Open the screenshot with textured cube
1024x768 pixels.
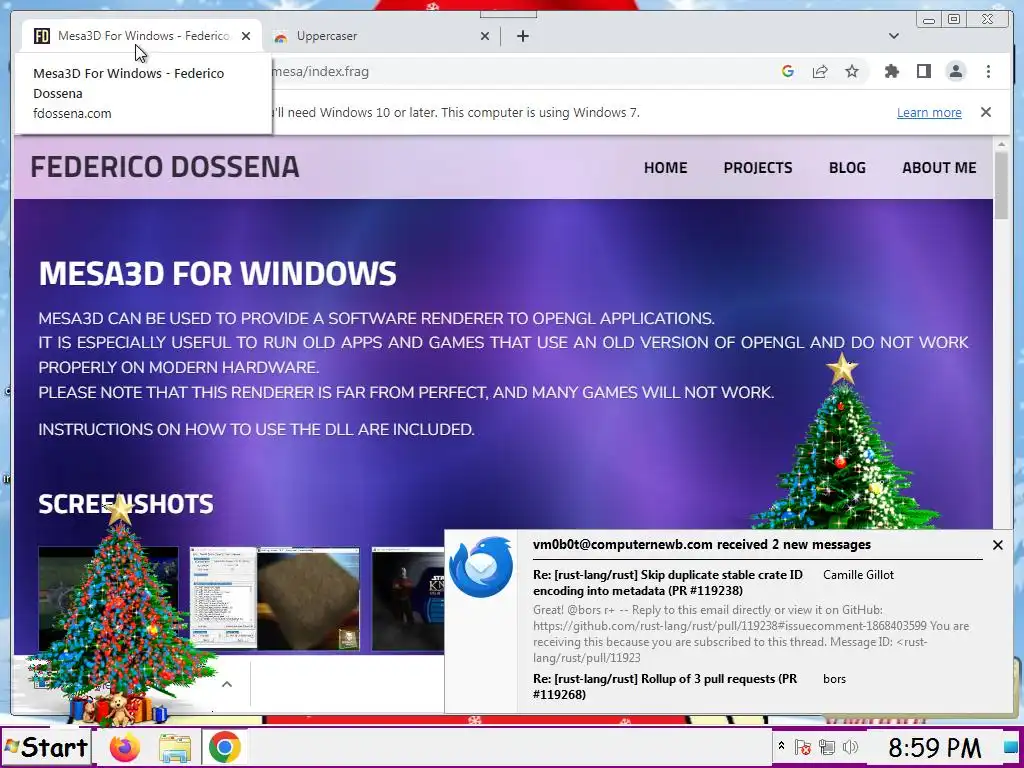pos(274,599)
